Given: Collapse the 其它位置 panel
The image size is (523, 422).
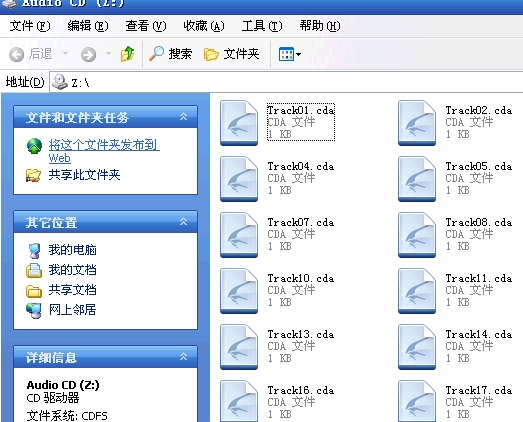Looking at the screenshot, I should click(183, 222).
